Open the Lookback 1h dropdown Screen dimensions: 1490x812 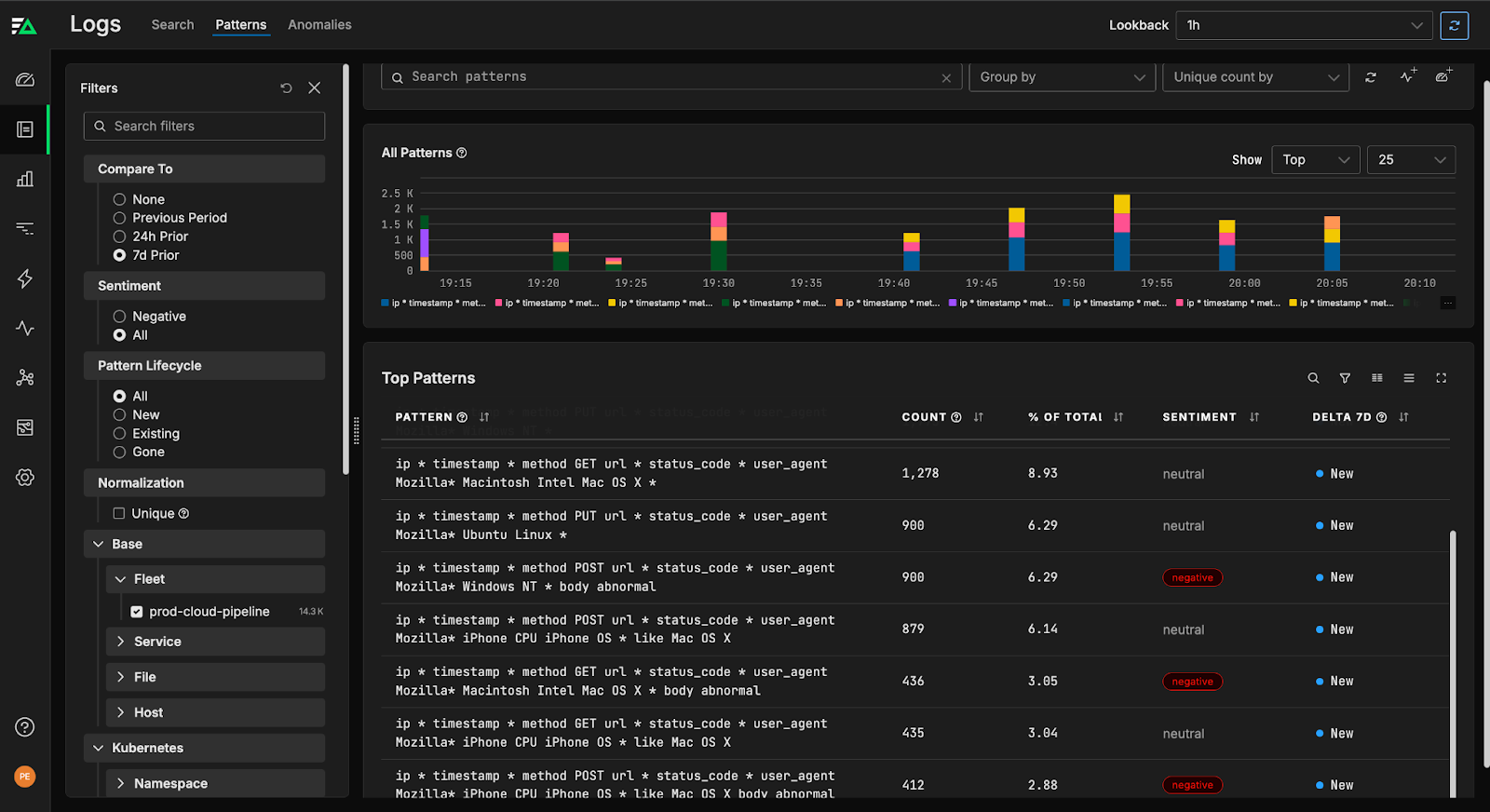(x=1304, y=25)
